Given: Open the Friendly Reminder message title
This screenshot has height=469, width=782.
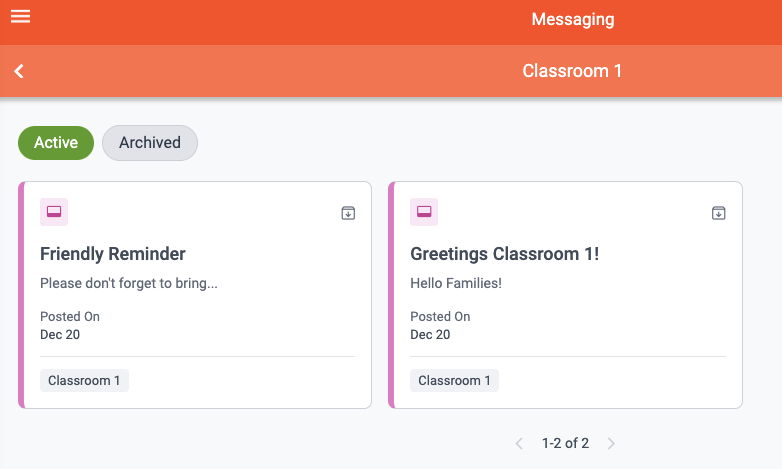Looking at the screenshot, I should click(113, 254).
